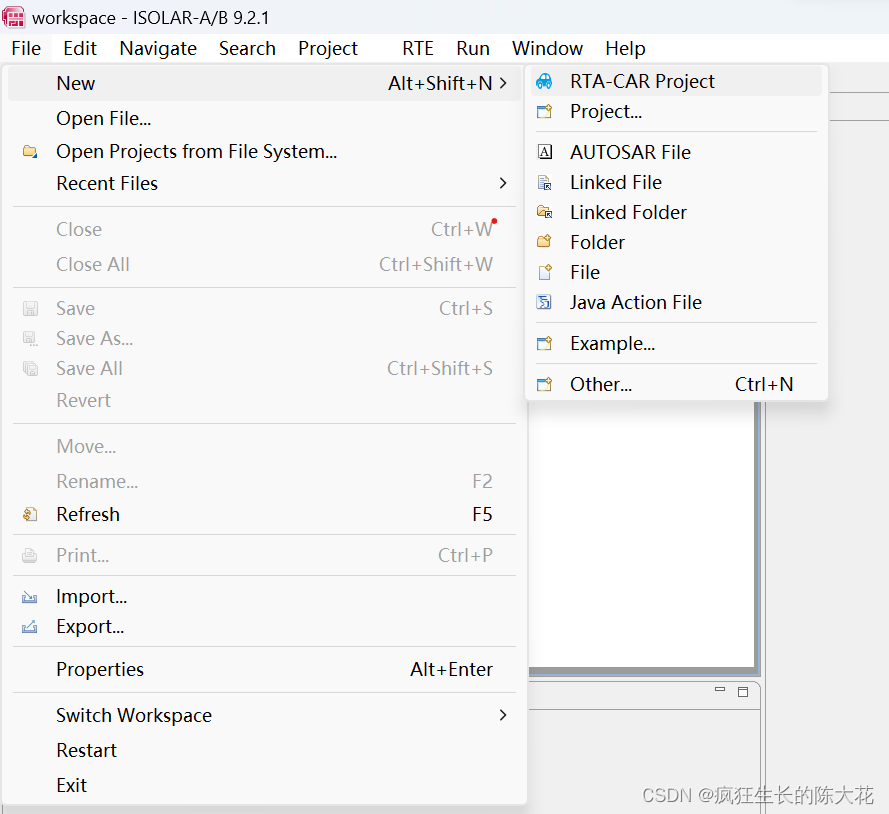Create a new Linked File
889x814 pixels.
coord(615,182)
